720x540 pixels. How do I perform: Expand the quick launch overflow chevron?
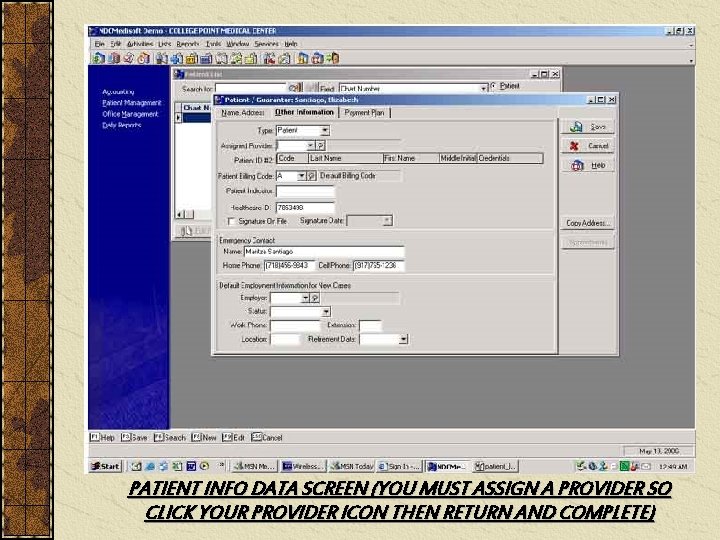pyautogui.click(x=221, y=464)
